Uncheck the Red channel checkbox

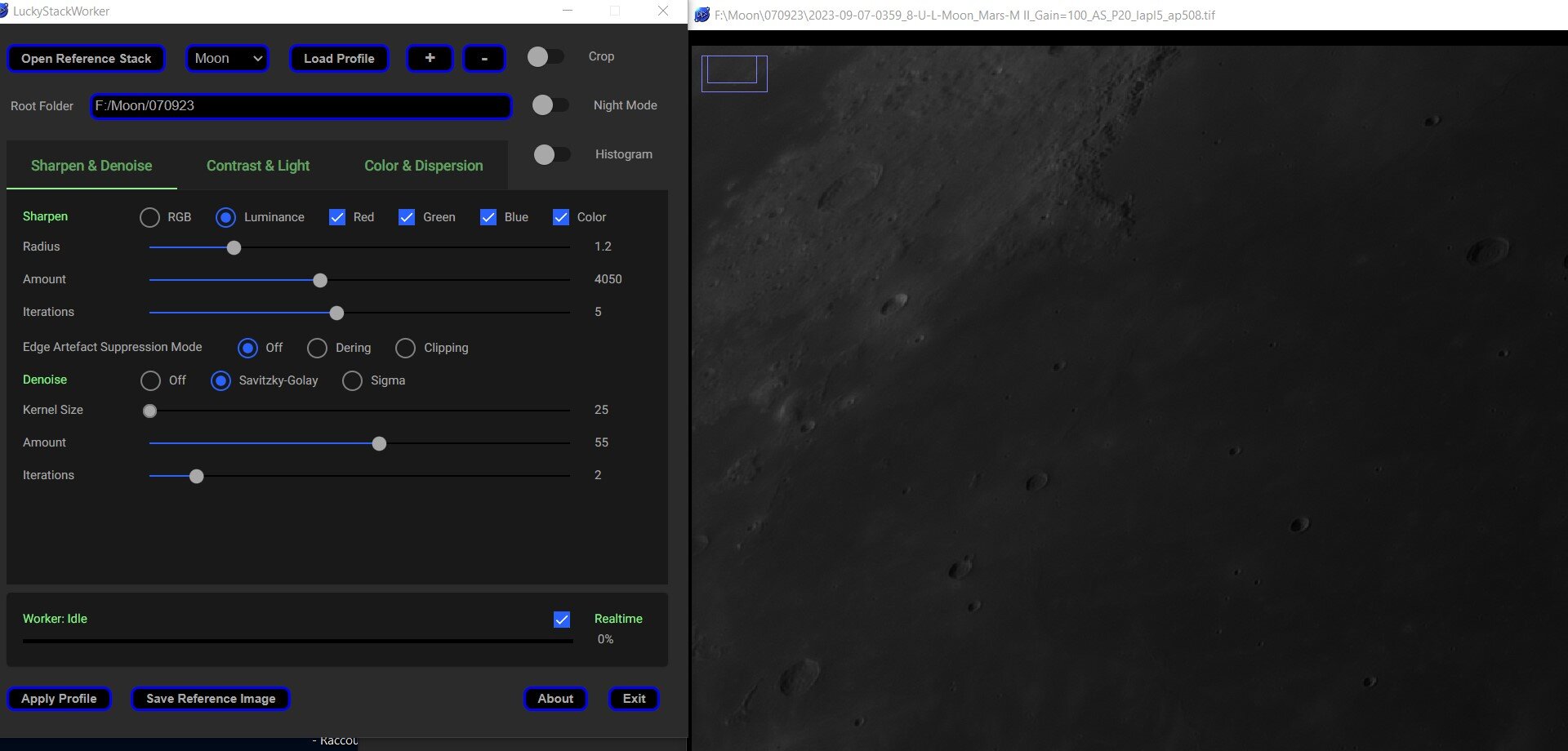337,217
